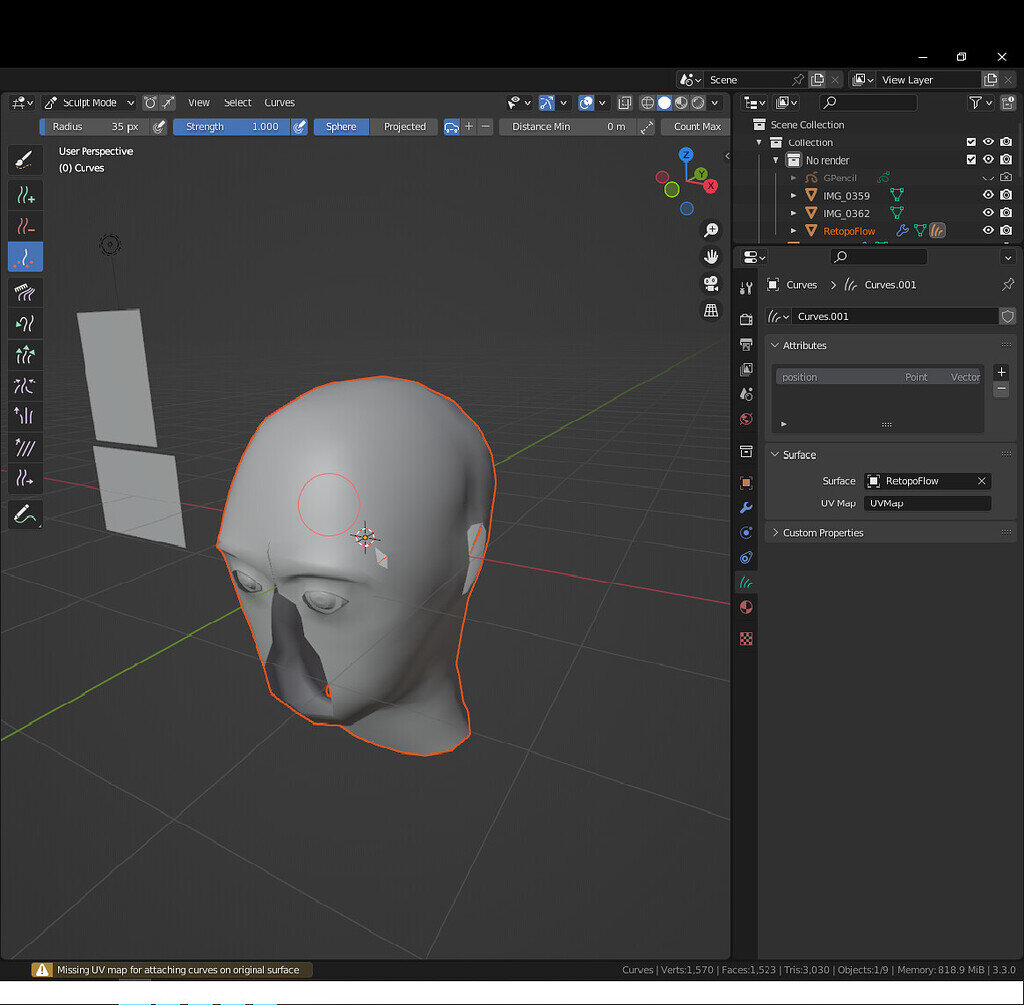Expand the RetopoFlow object in the outliner
Image resolution: width=1024 pixels, height=1005 pixels.
[791, 230]
